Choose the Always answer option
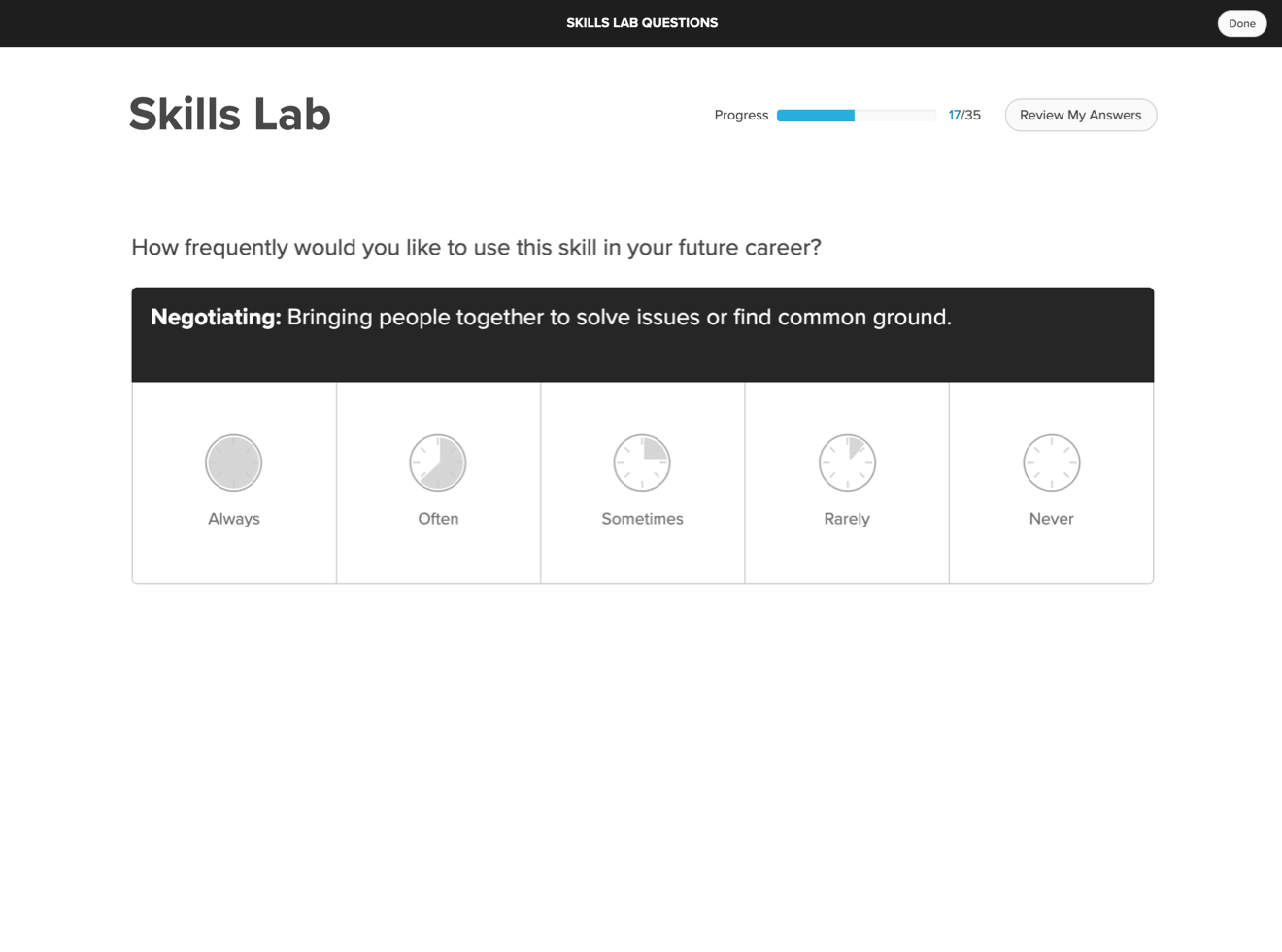The height and width of the screenshot is (952, 1282). pyautogui.click(x=233, y=483)
